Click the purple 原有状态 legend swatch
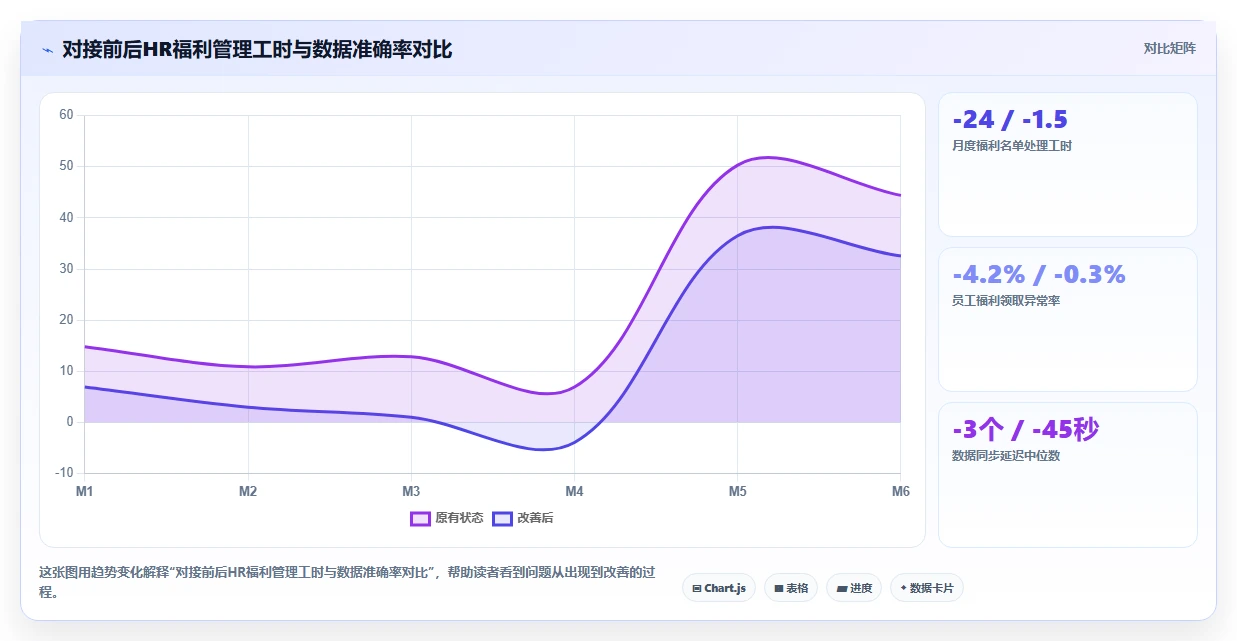 click(420, 518)
